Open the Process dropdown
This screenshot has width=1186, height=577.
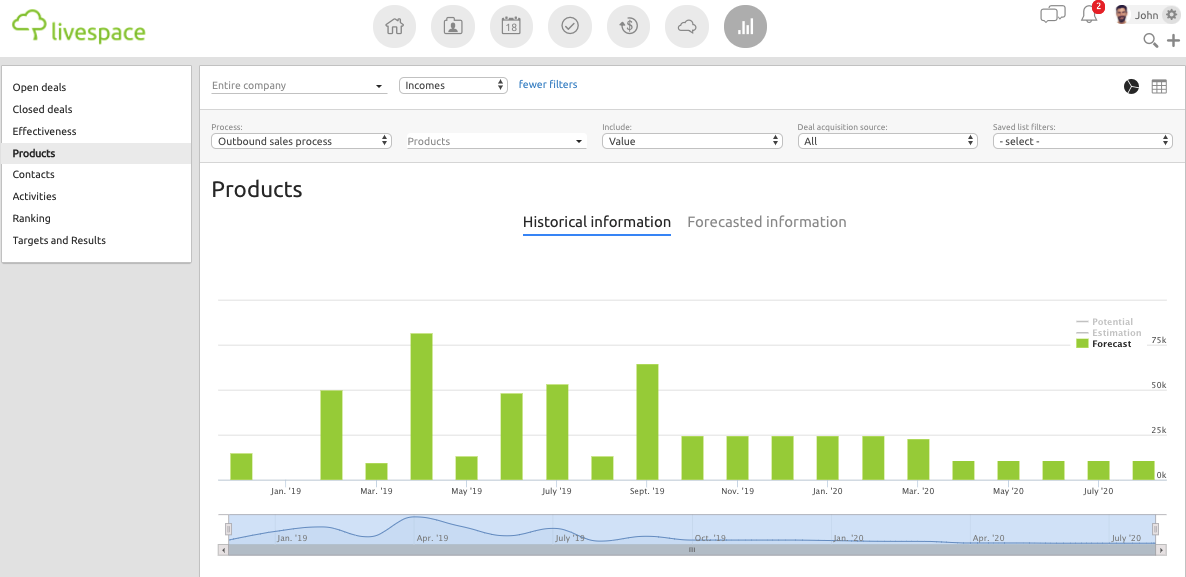click(301, 141)
